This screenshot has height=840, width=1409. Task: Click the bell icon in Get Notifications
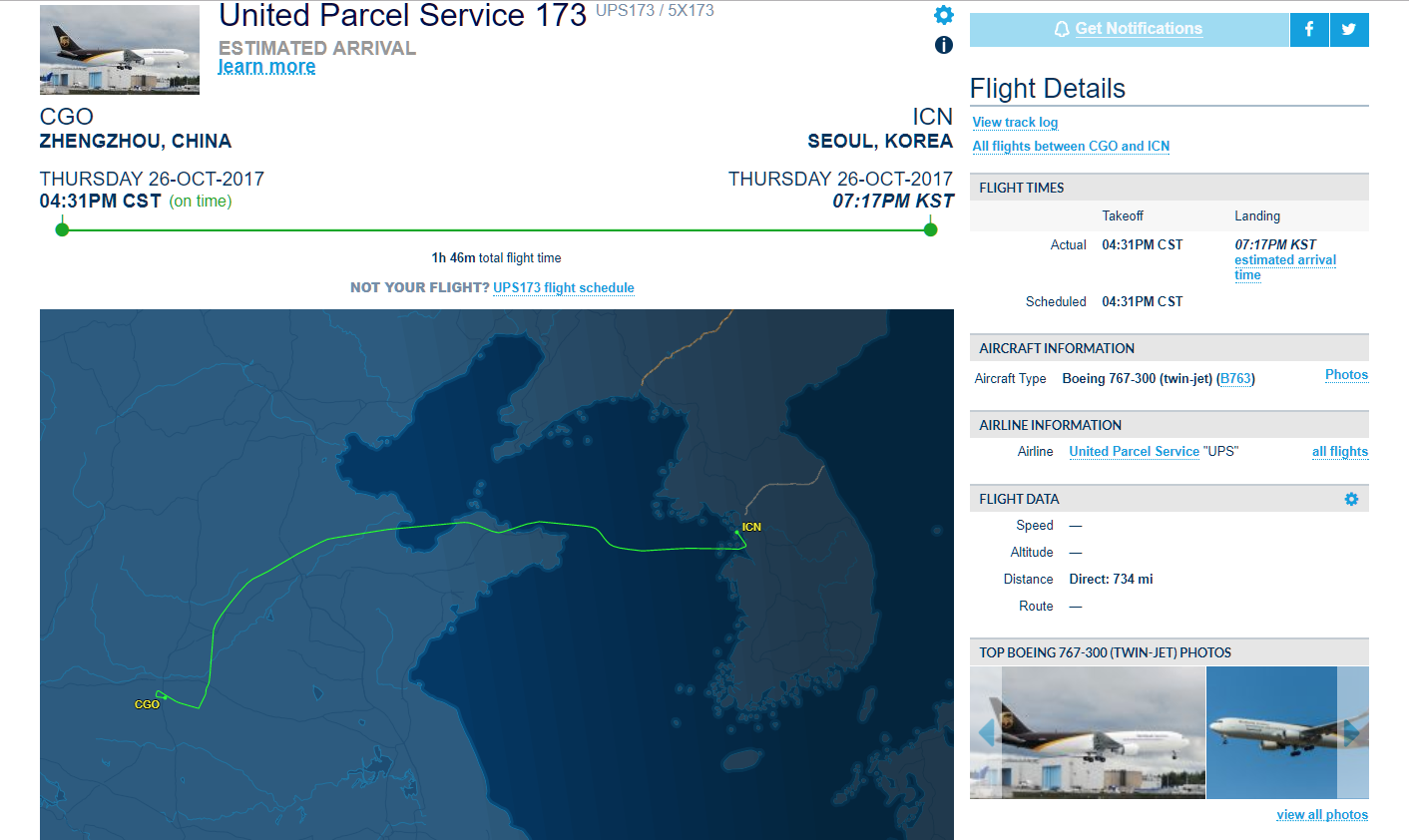(x=1062, y=30)
